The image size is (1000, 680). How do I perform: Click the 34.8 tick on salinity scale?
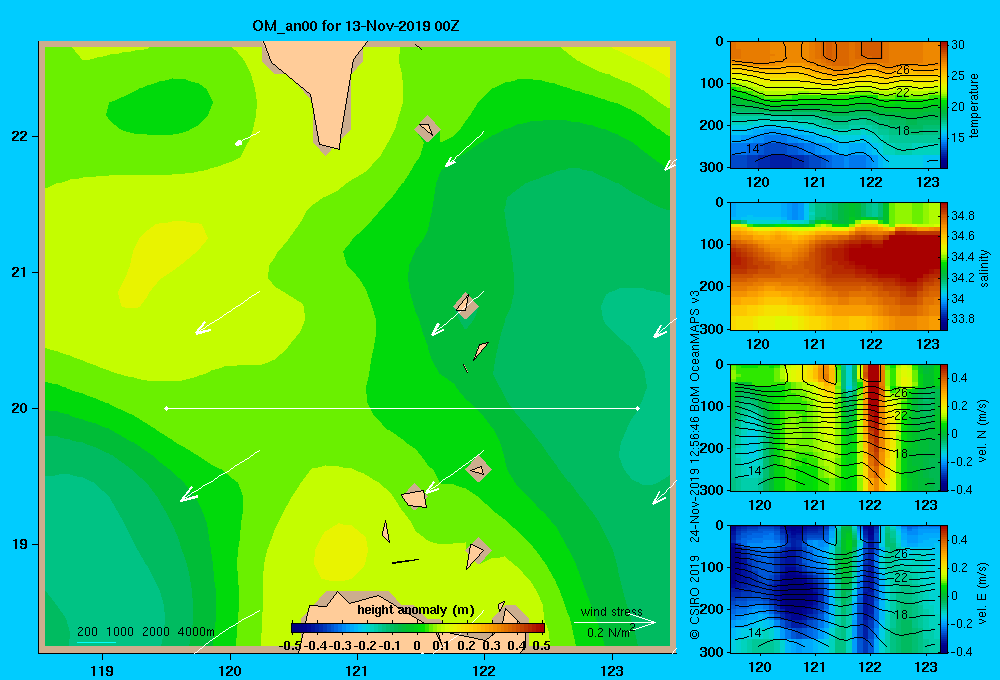(962, 216)
